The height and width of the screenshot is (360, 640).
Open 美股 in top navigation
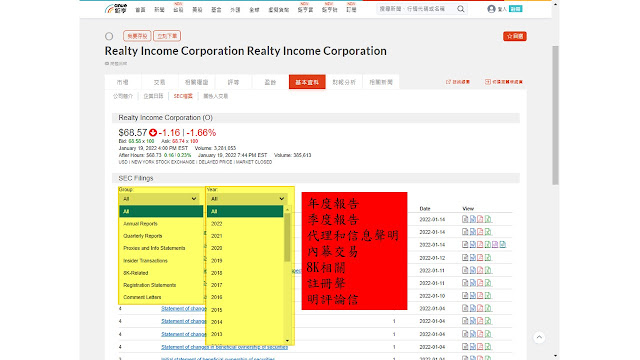(197, 9)
